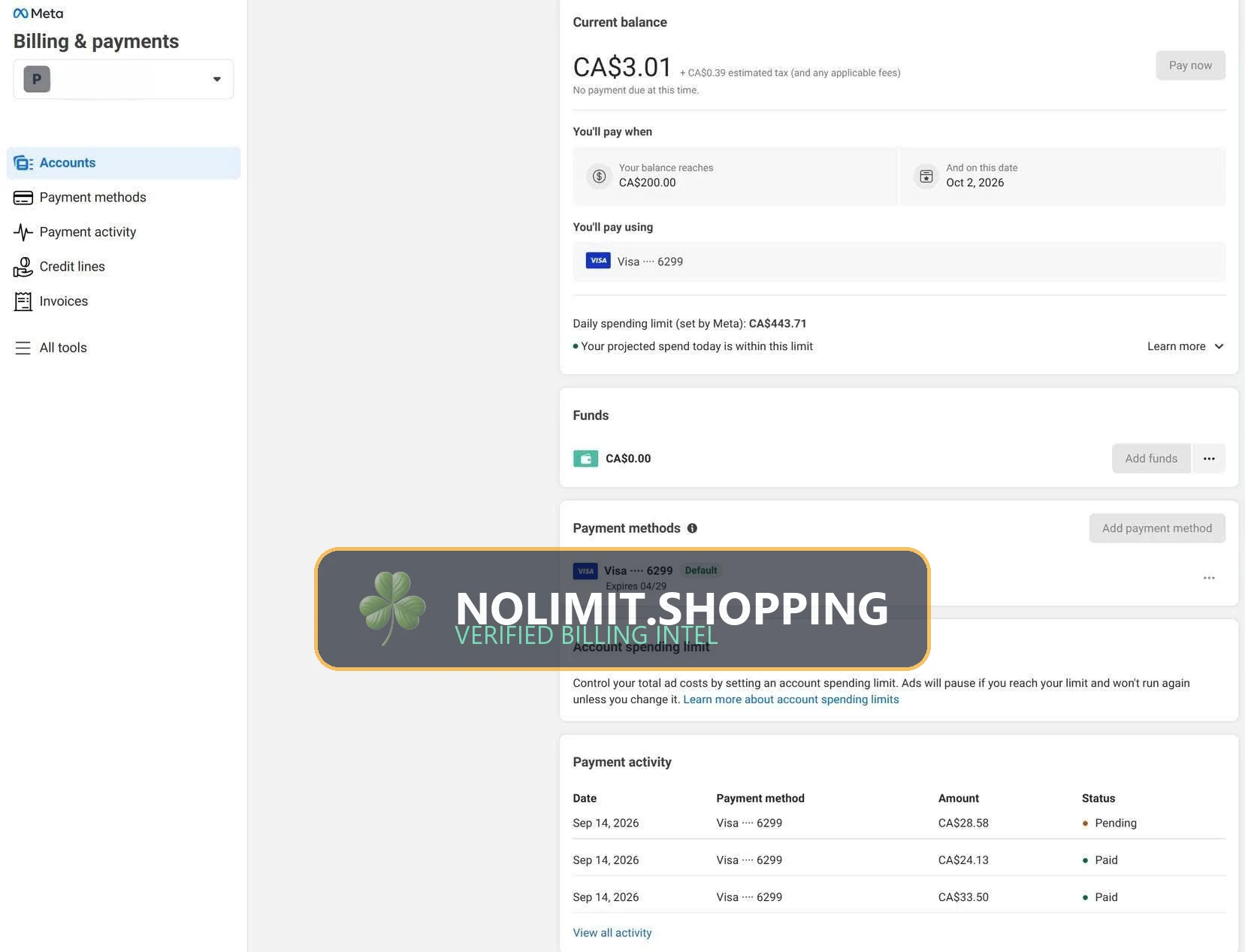This screenshot has width=1245, height=952.
Task: Click the estimated tax note
Action: click(790, 73)
